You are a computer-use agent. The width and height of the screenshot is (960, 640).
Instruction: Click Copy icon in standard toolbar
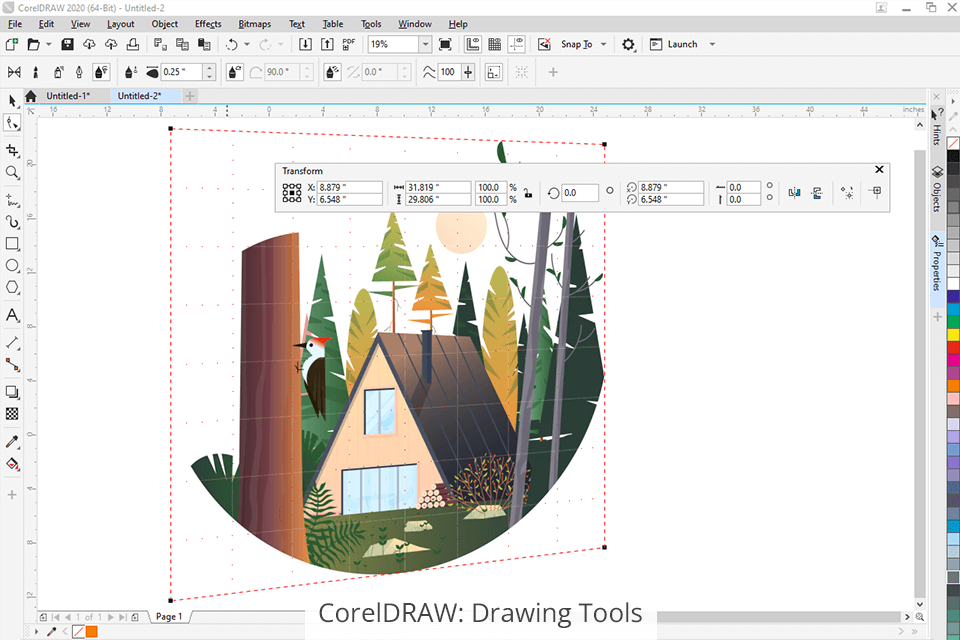pyautogui.click(x=182, y=44)
